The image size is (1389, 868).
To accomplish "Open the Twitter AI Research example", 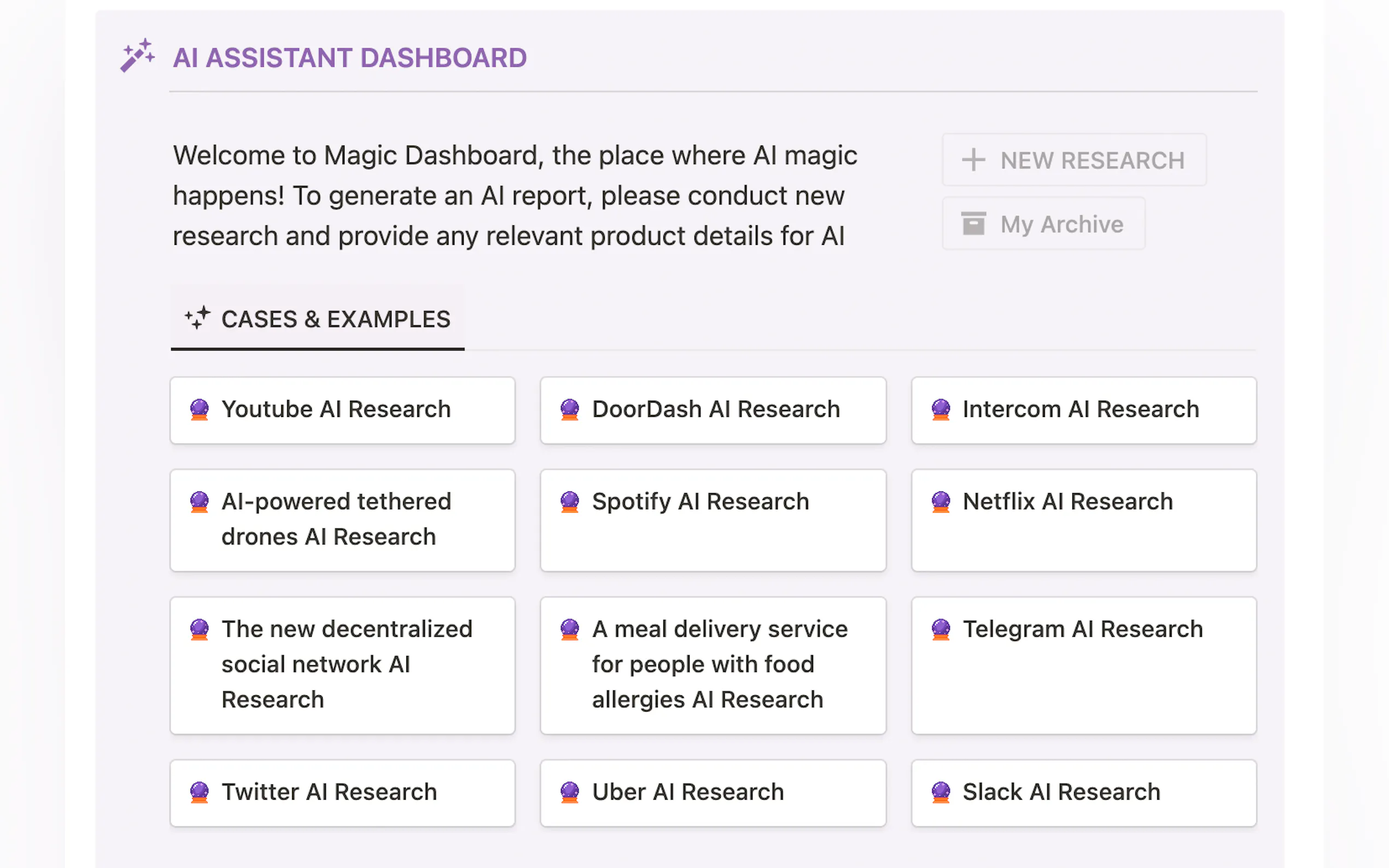I will (342, 791).
